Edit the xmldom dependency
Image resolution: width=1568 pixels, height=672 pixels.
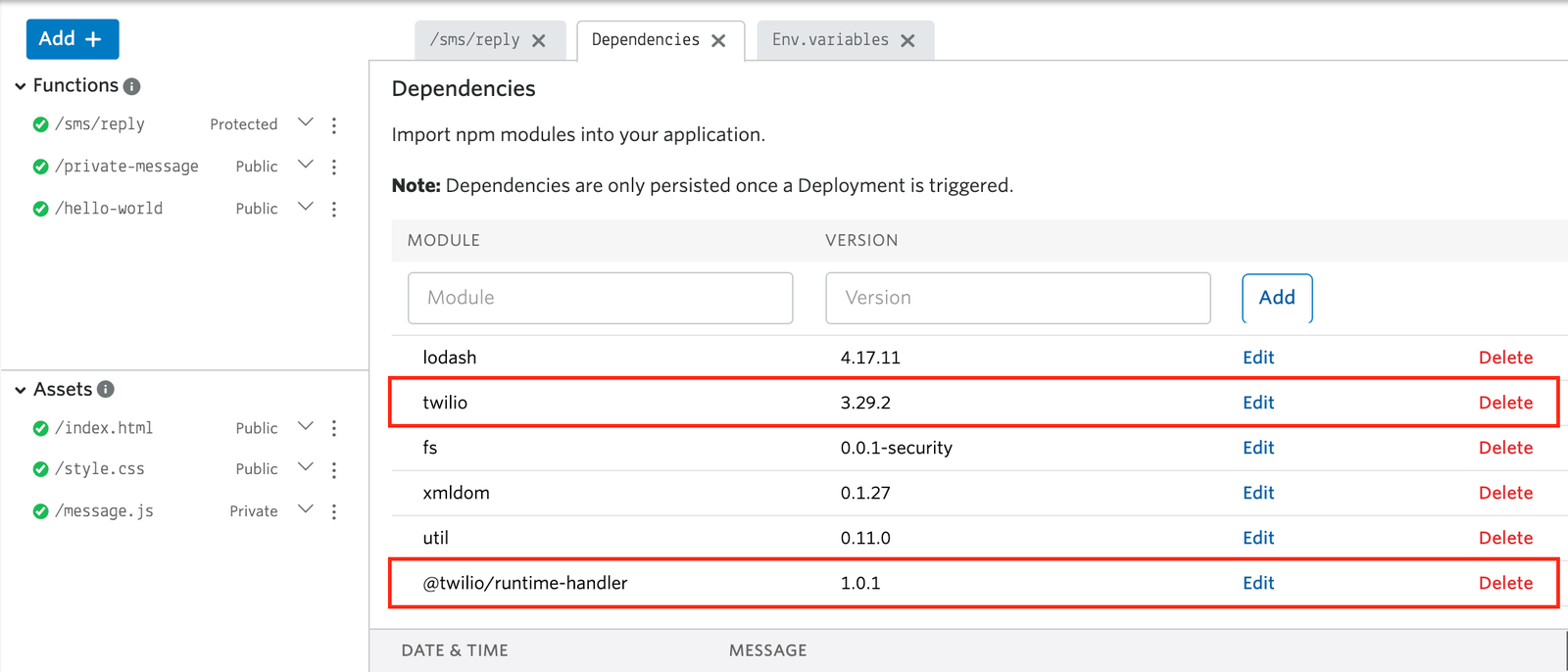[1258, 493]
